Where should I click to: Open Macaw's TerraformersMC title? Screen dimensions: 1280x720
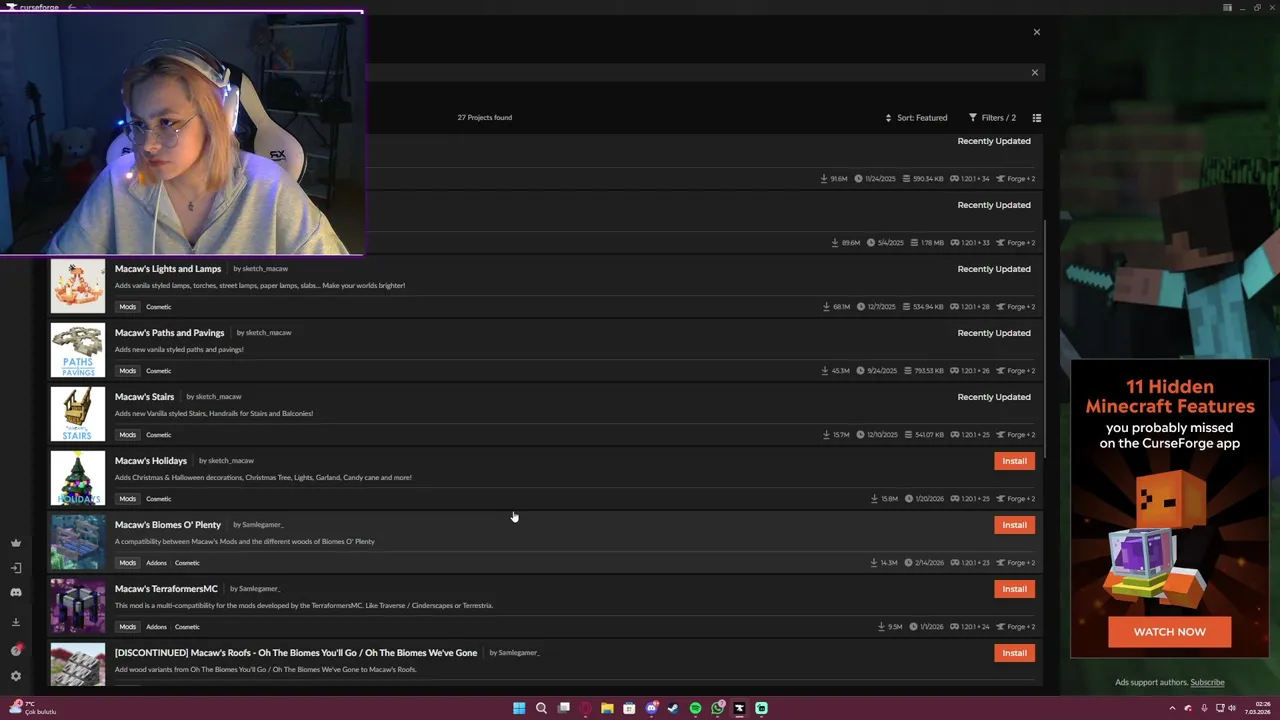[166, 589]
